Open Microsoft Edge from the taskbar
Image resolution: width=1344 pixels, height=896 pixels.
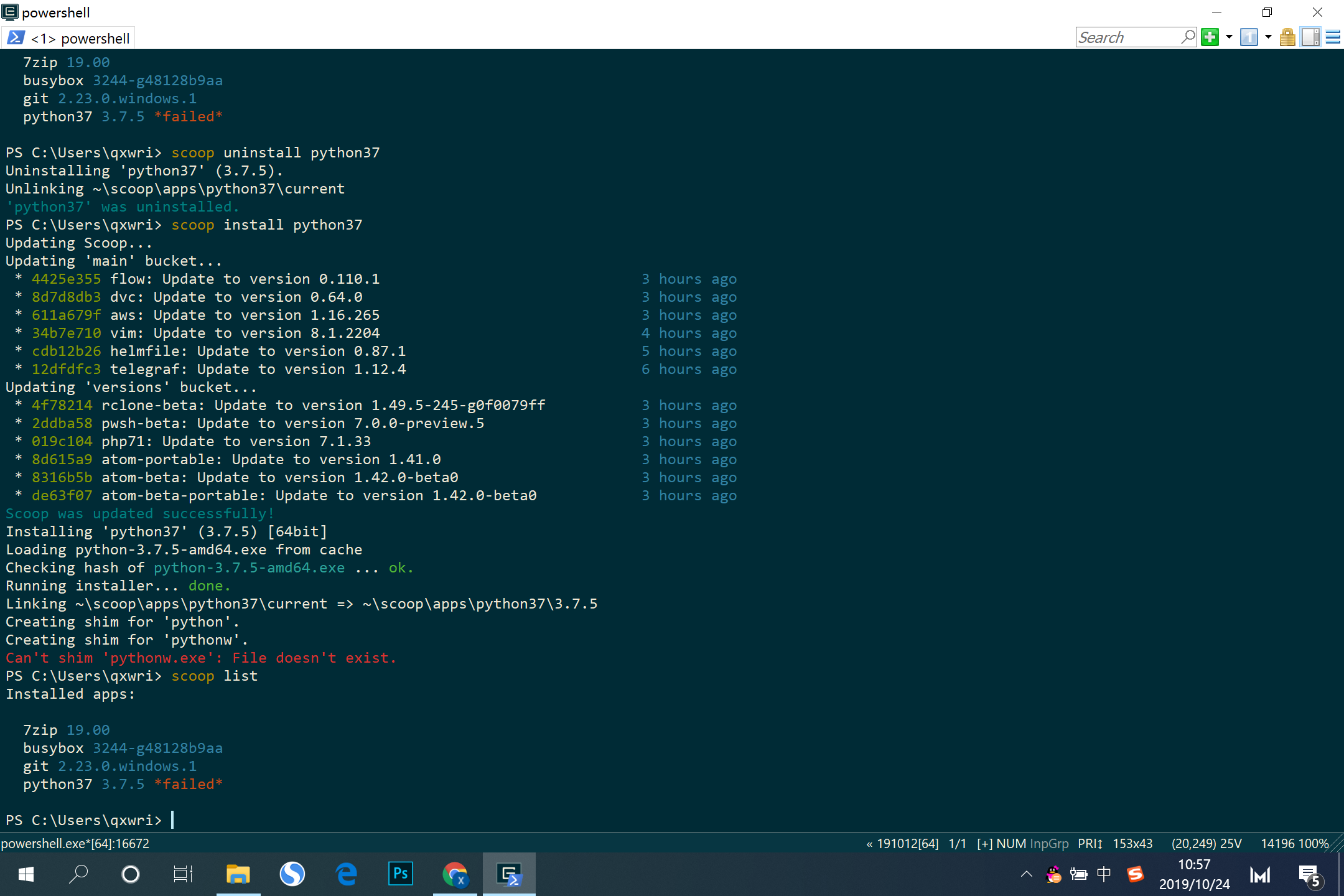tap(346, 874)
